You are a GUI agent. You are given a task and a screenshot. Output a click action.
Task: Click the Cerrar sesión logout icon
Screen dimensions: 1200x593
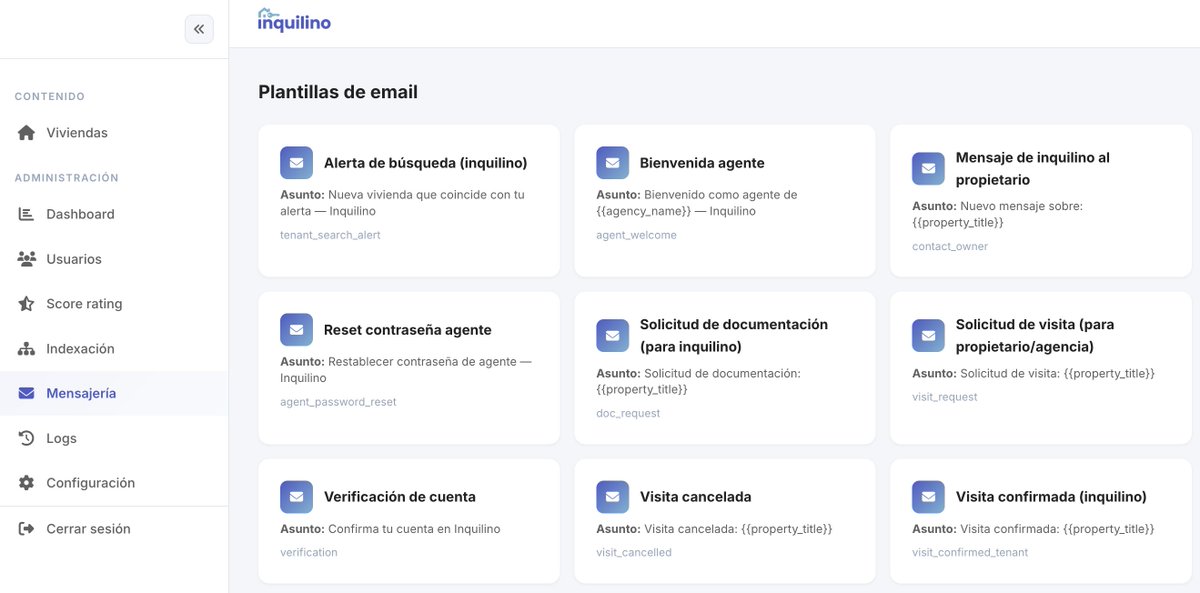point(24,528)
